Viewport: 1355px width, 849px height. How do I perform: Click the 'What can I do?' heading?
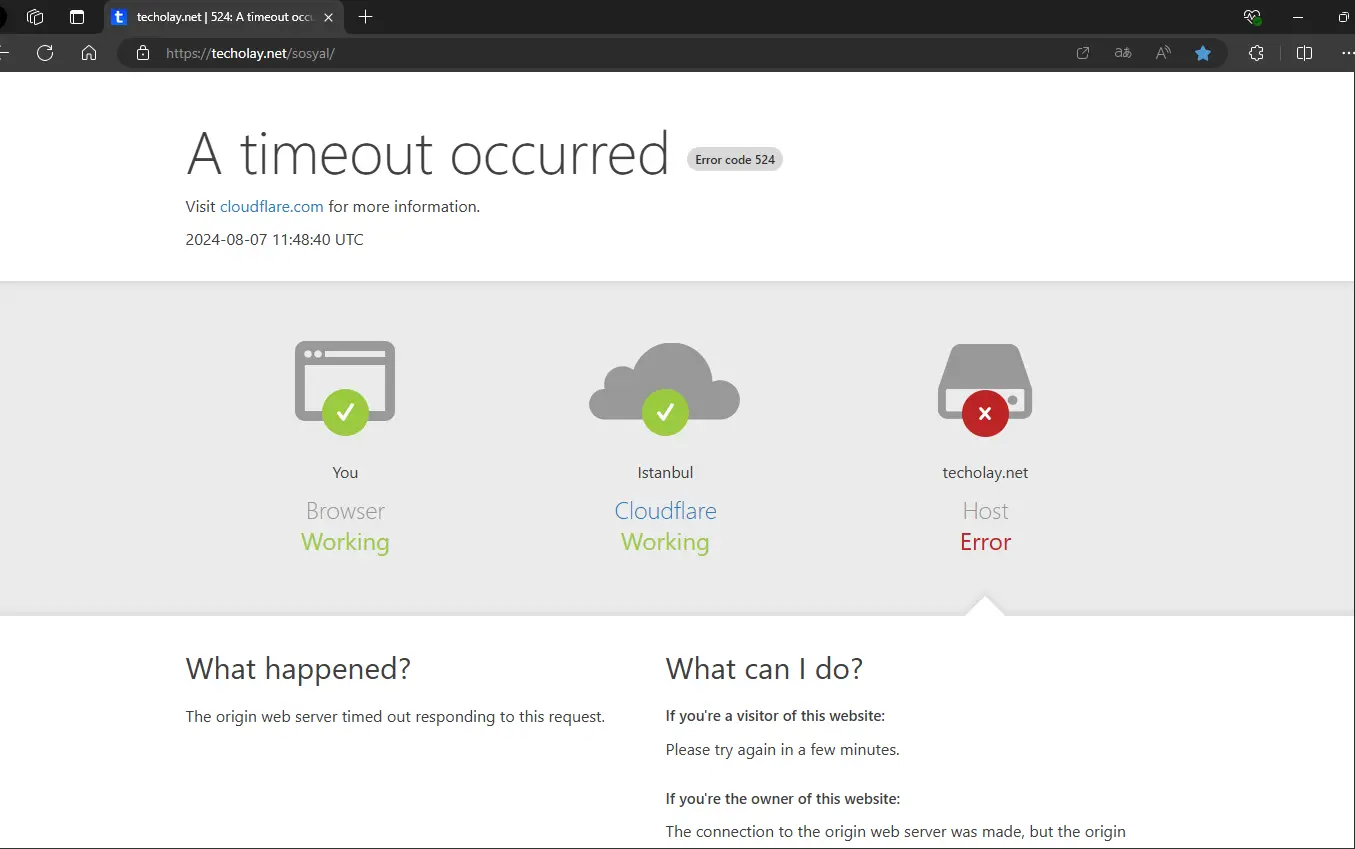click(764, 669)
